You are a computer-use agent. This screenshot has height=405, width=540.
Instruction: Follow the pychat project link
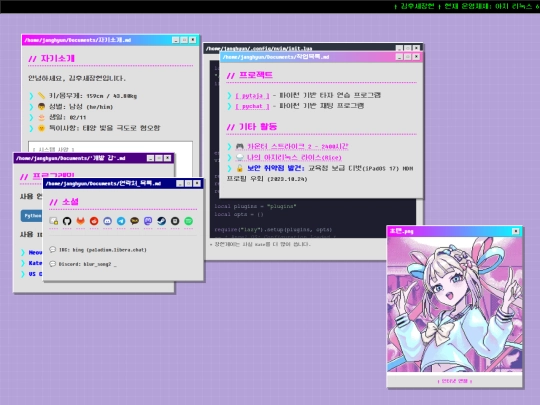(252, 106)
